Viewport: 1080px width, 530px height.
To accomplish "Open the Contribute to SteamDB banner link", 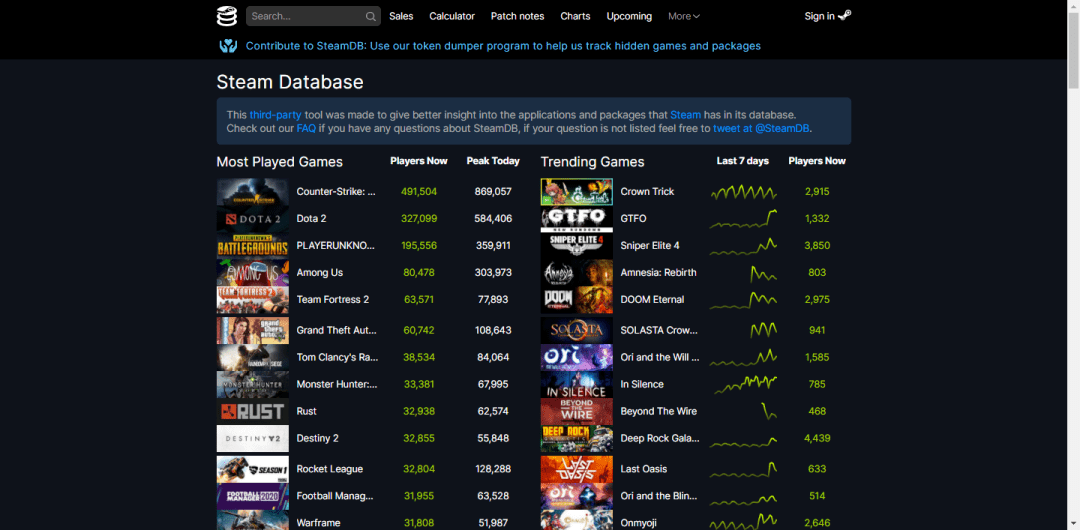I will point(503,45).
